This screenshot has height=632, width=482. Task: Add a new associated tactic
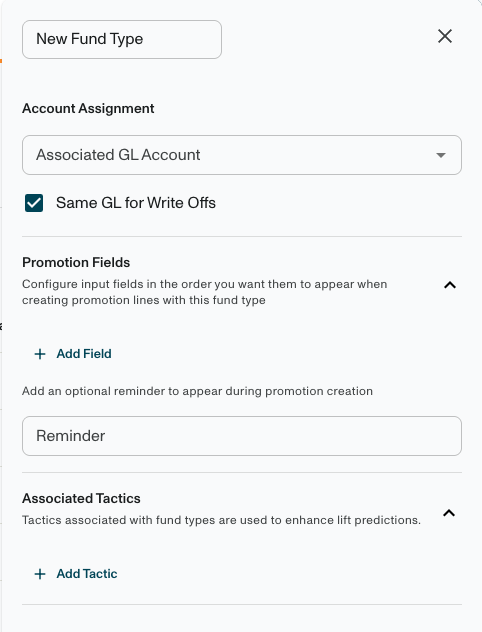[76, 574]
